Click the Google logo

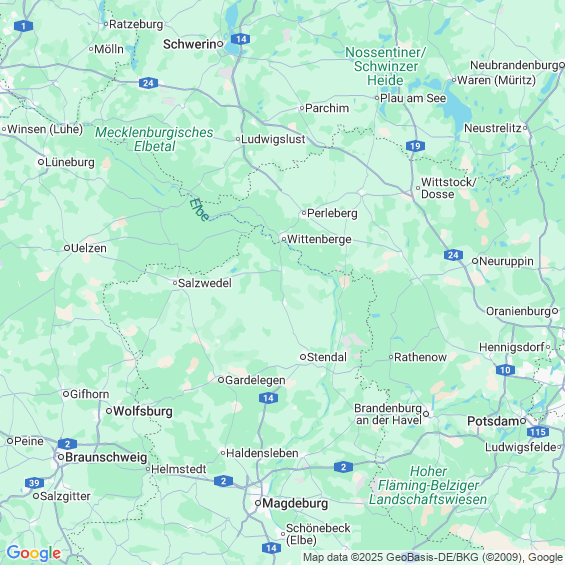[x=34, y=553]
